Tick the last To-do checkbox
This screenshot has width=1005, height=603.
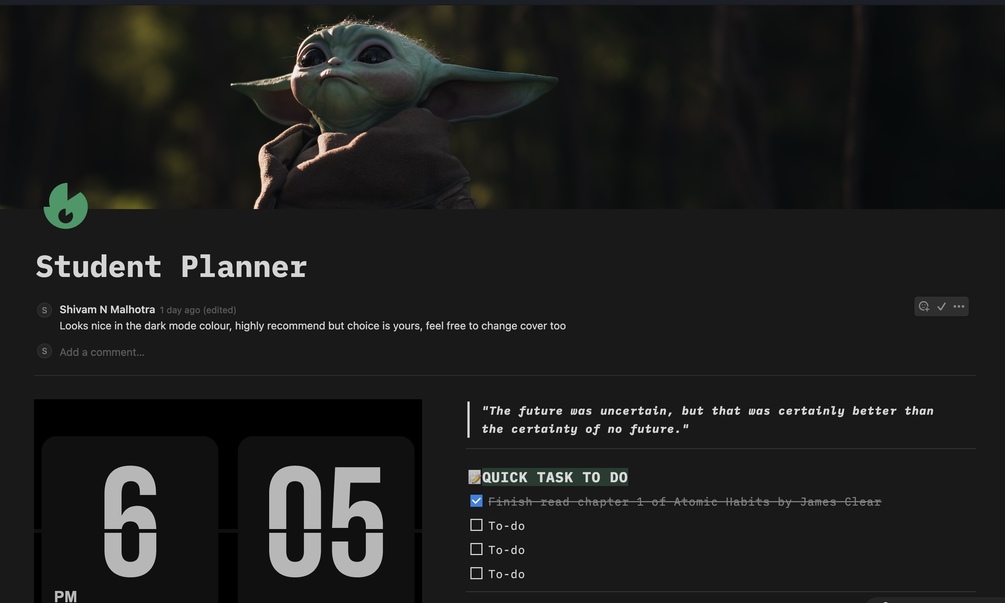tap(476, 574)
